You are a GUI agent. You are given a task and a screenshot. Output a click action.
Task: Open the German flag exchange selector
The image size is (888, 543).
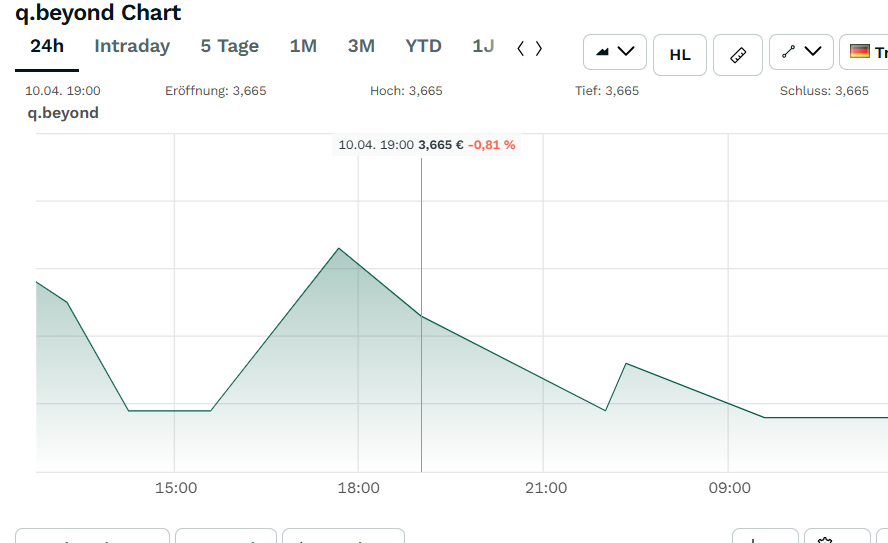(866, 52)
